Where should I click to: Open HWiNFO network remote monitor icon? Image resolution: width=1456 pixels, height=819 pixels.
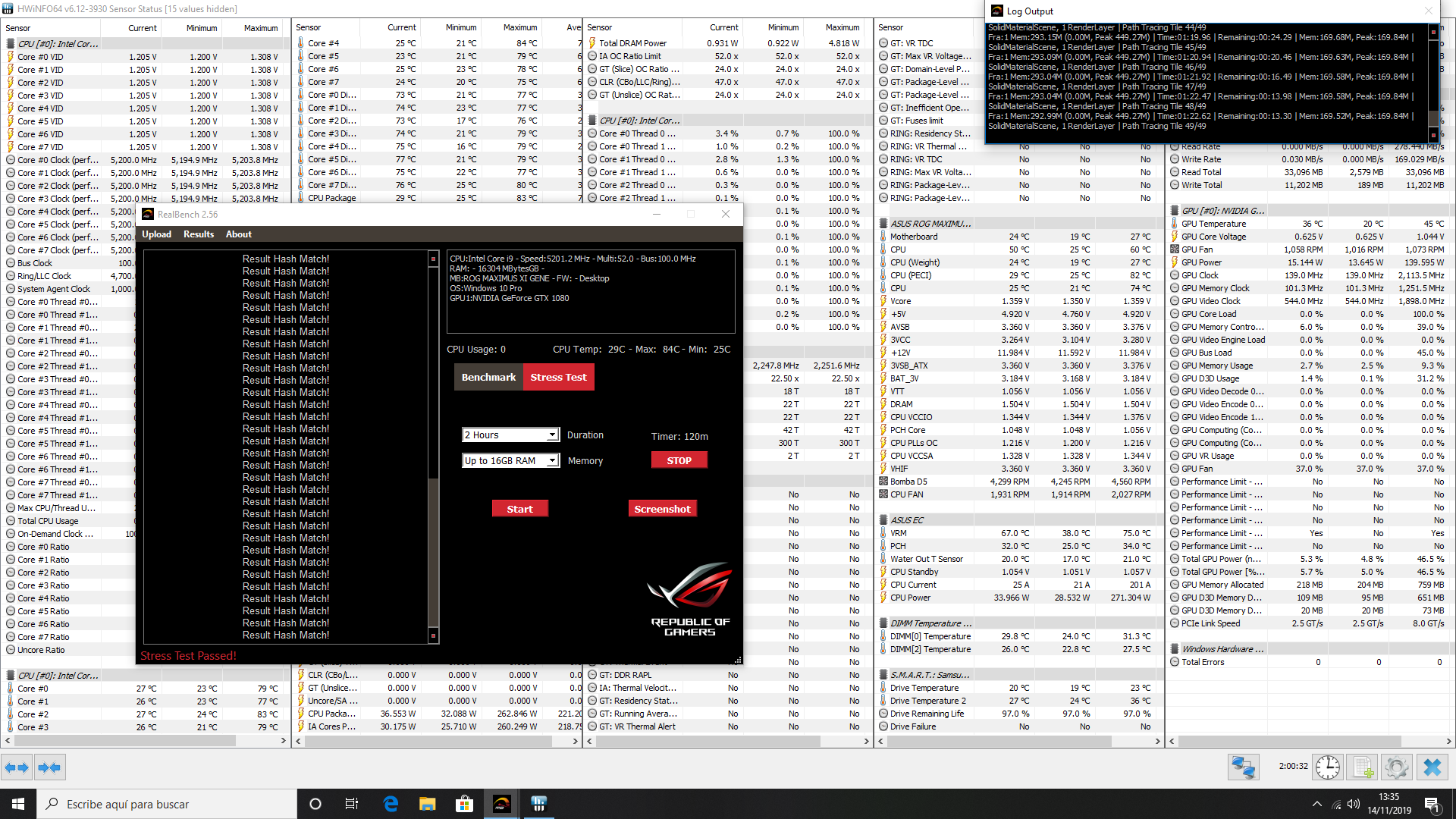(1243, 767)
